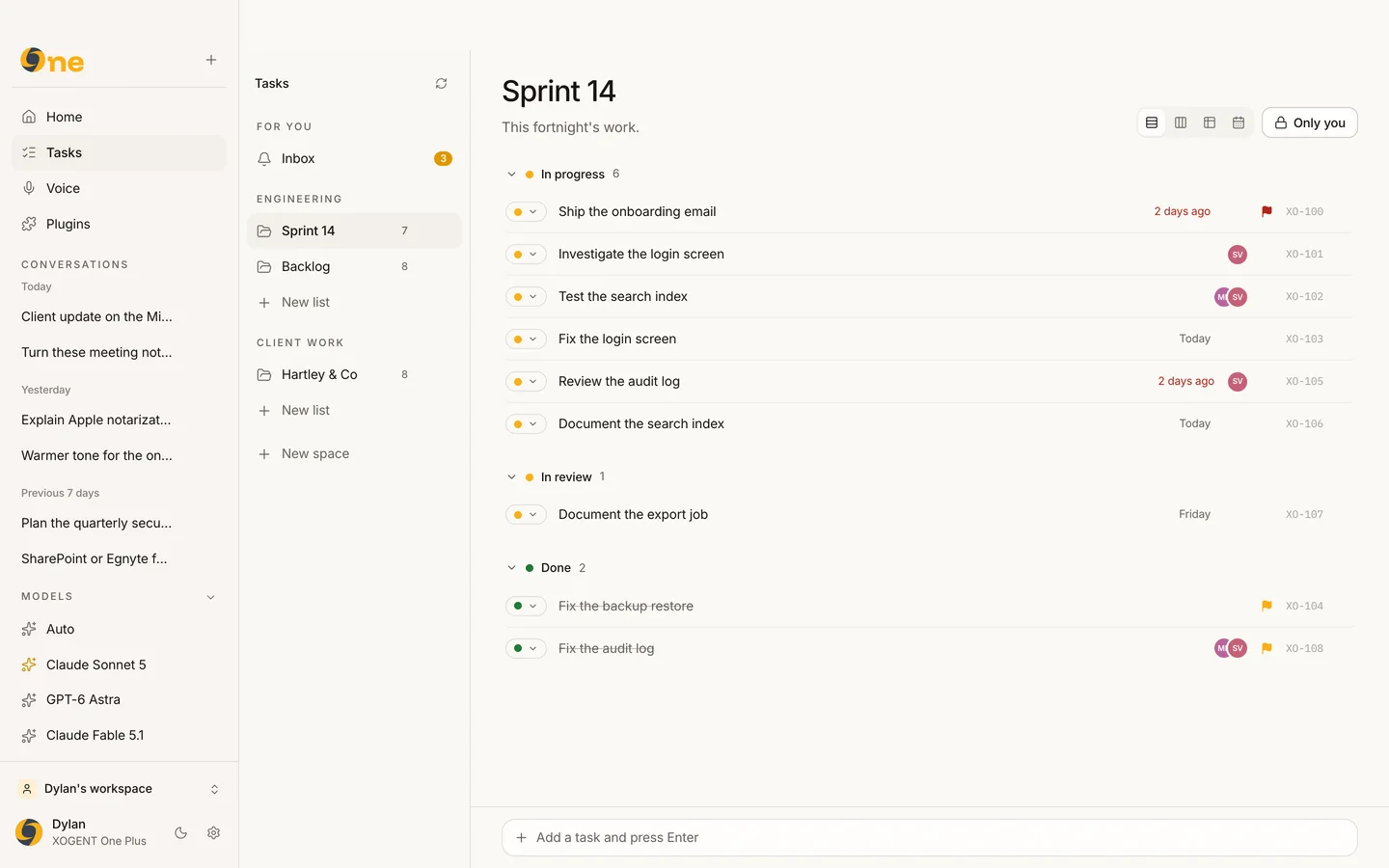Select the Claude Sonnet 5 model
1389x868 pixels.
pyautogui.click(x=120, y=665)
